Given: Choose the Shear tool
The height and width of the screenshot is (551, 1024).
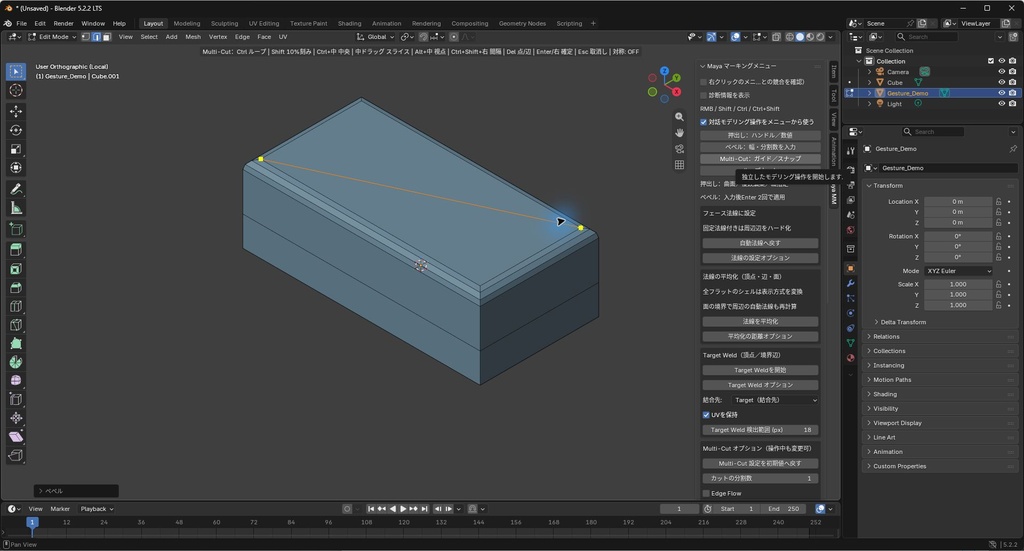Looking at the screenshot, I should [16, 437].
